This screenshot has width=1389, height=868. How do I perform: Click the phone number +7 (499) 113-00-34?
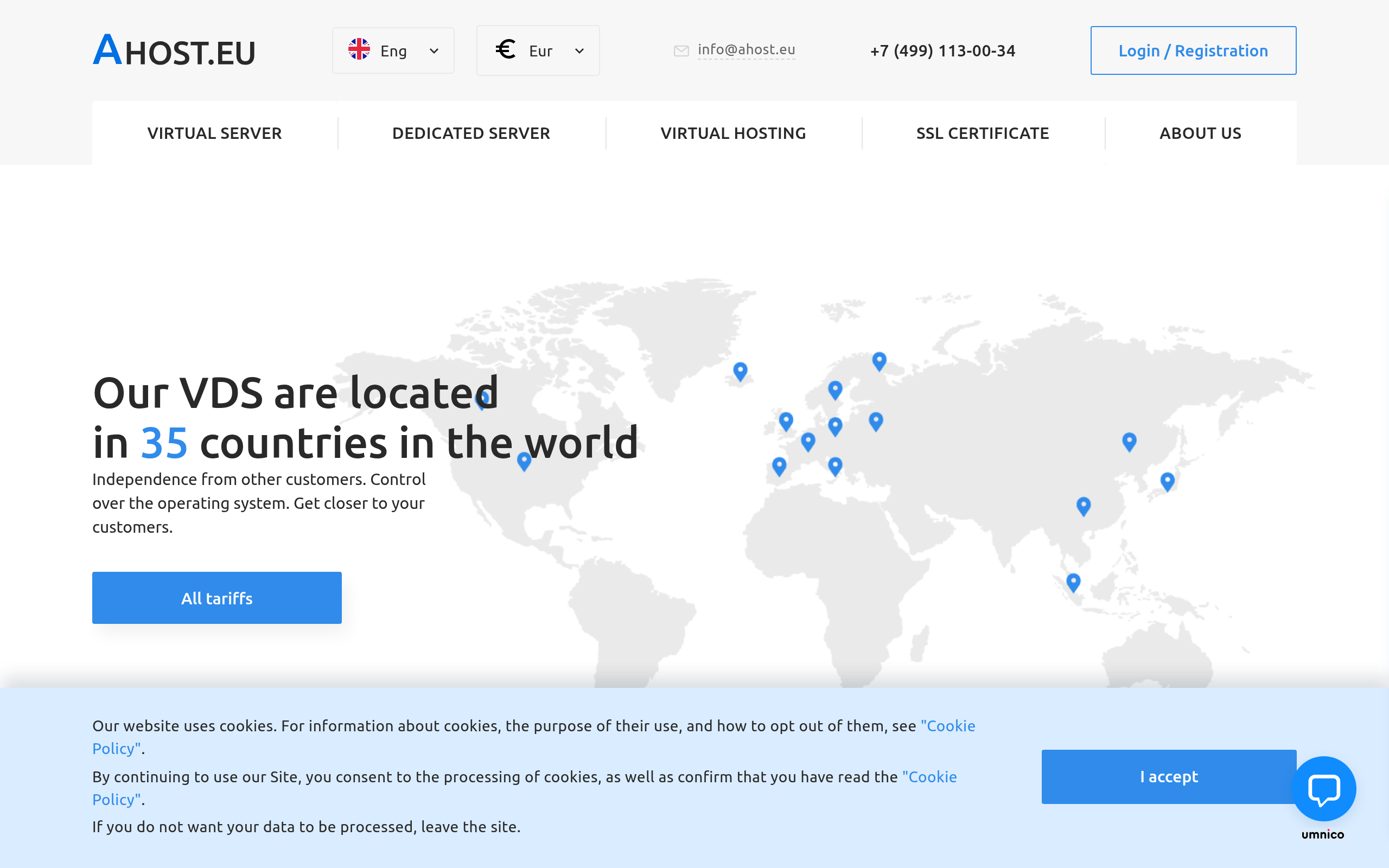[x=942, y=50]
